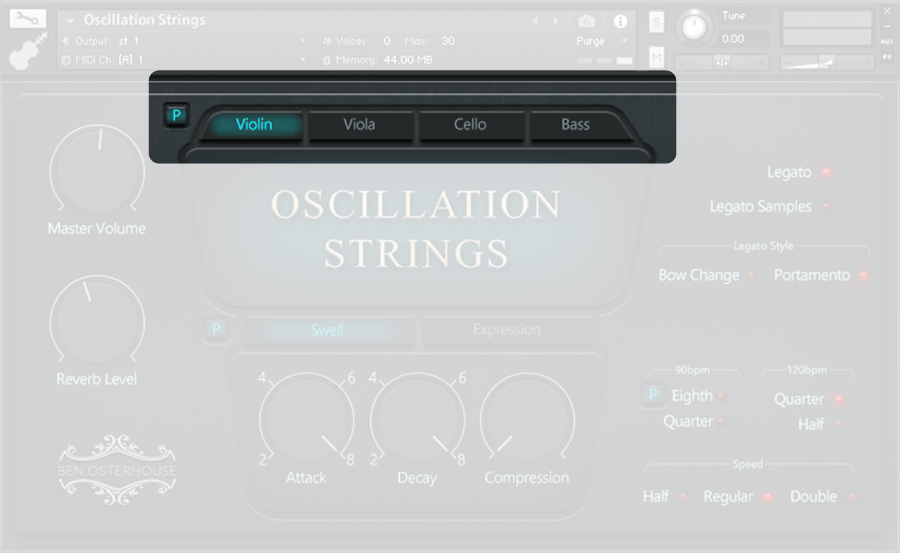Viewport: 900px width, 553px height.
Task: Click the Master Volume knob
Action: pos(97,171)
